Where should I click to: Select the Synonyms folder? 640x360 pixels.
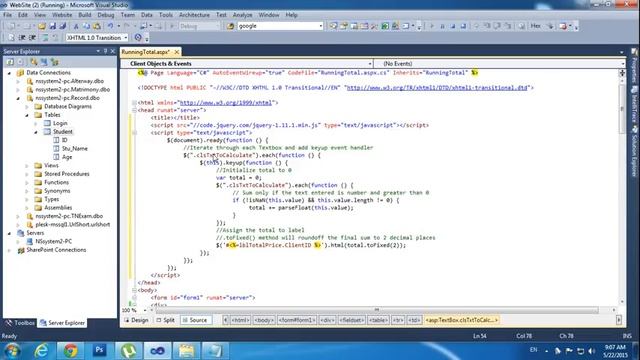pos(57,191)
